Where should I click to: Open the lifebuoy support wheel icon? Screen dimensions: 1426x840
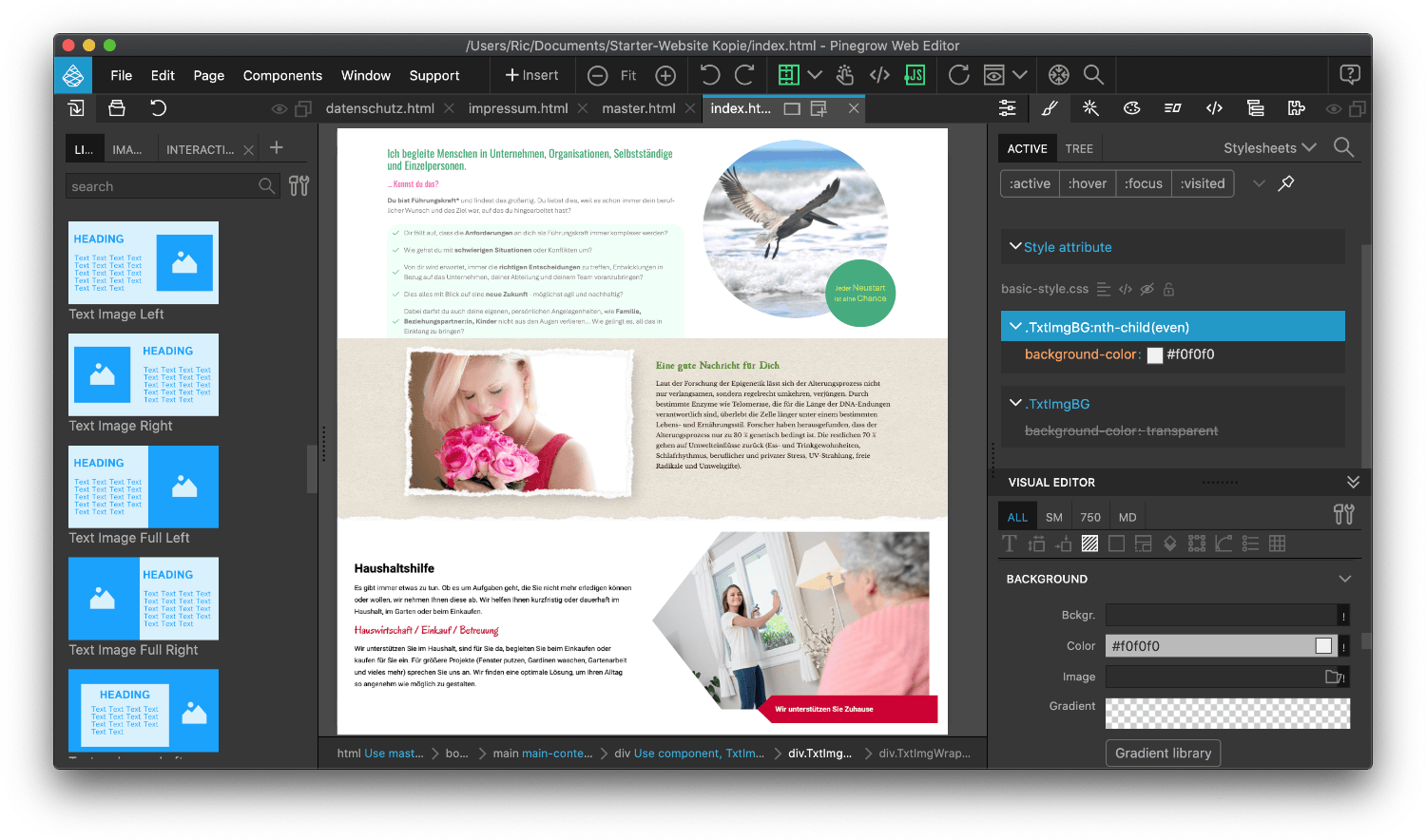(x=1059, y=75)
